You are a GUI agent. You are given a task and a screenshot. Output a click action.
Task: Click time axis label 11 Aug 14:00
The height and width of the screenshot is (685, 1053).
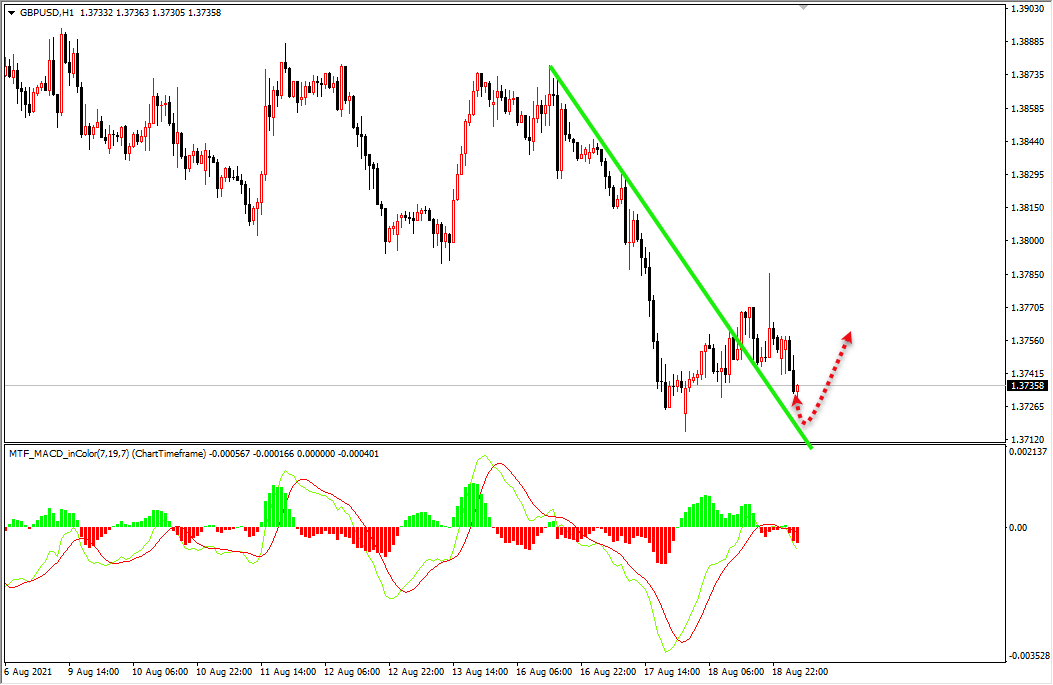point(288,672)
